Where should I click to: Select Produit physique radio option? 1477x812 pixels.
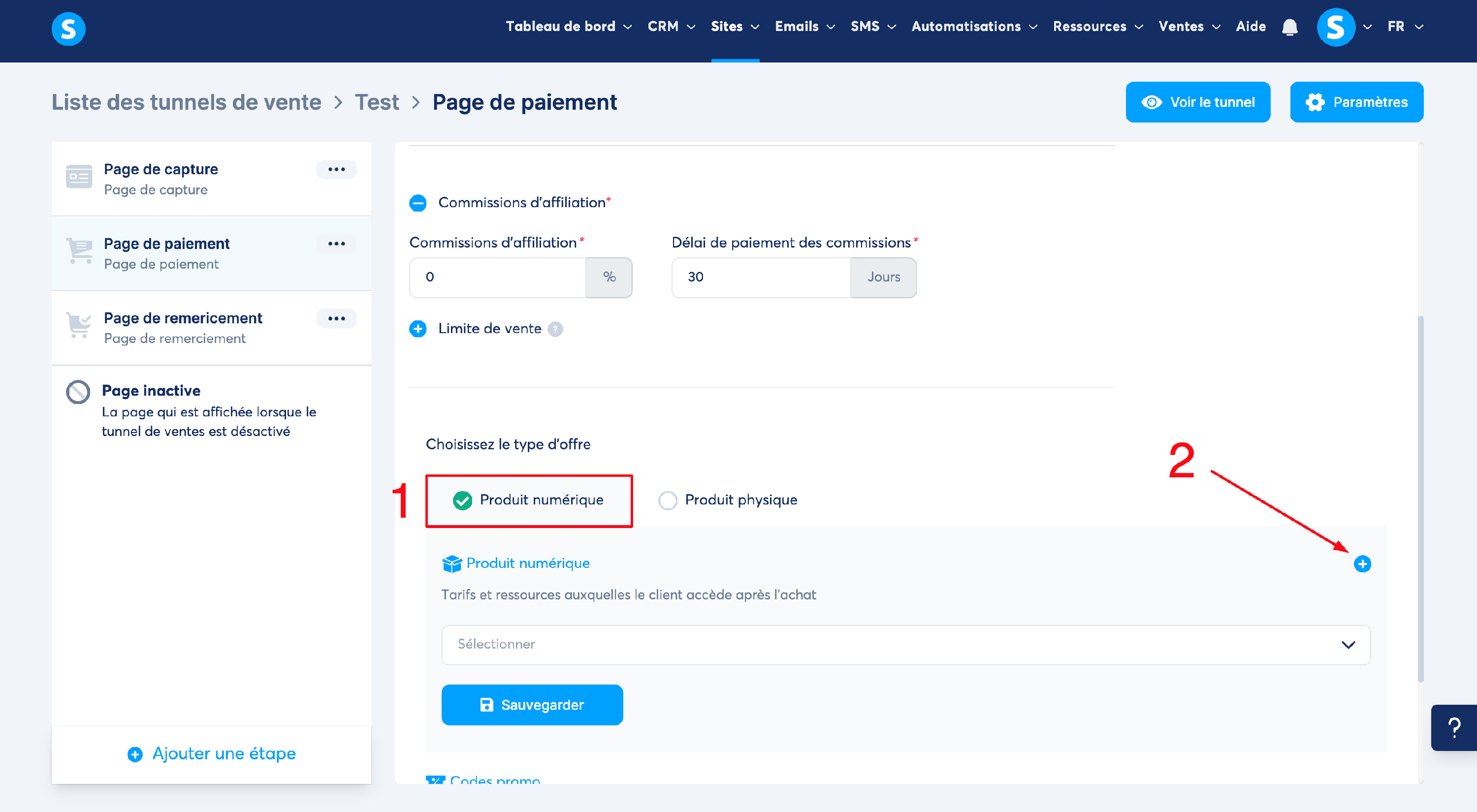pos(668,500)
